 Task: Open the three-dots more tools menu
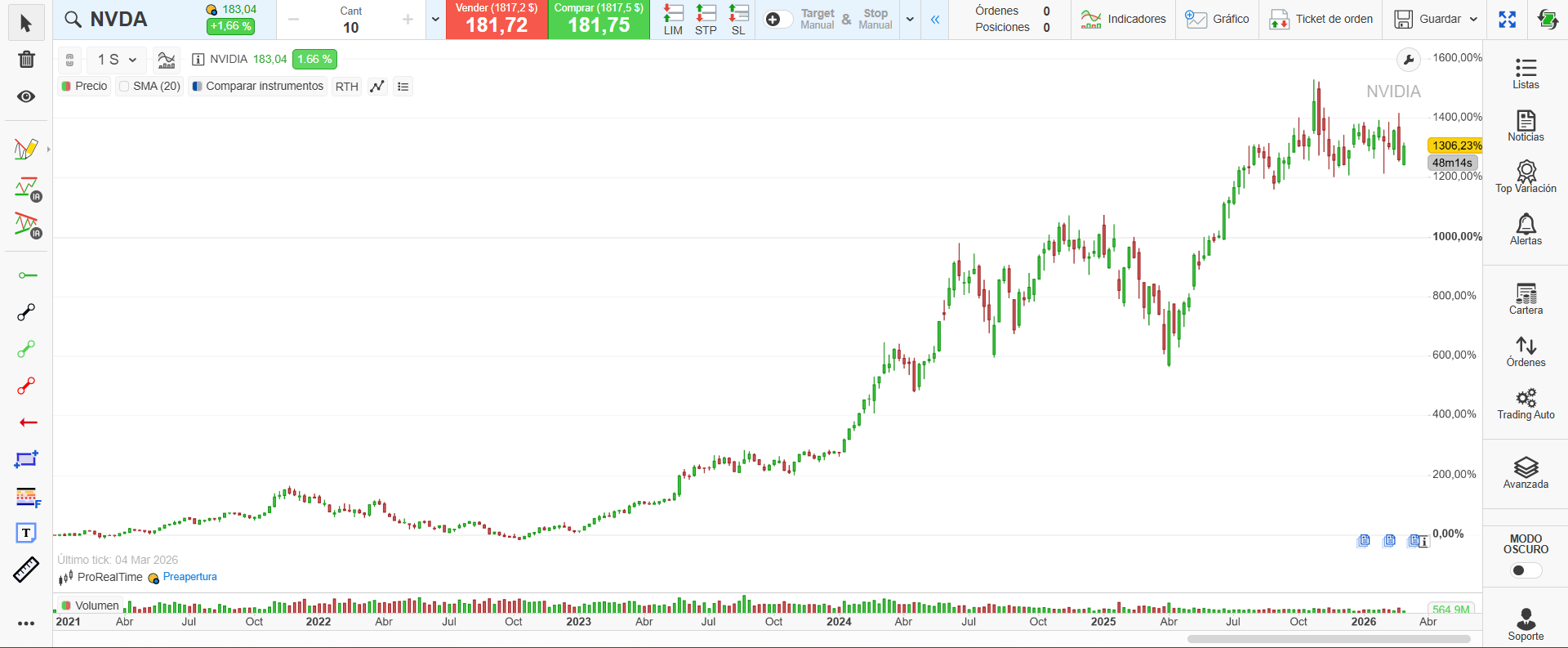point(26,623)
